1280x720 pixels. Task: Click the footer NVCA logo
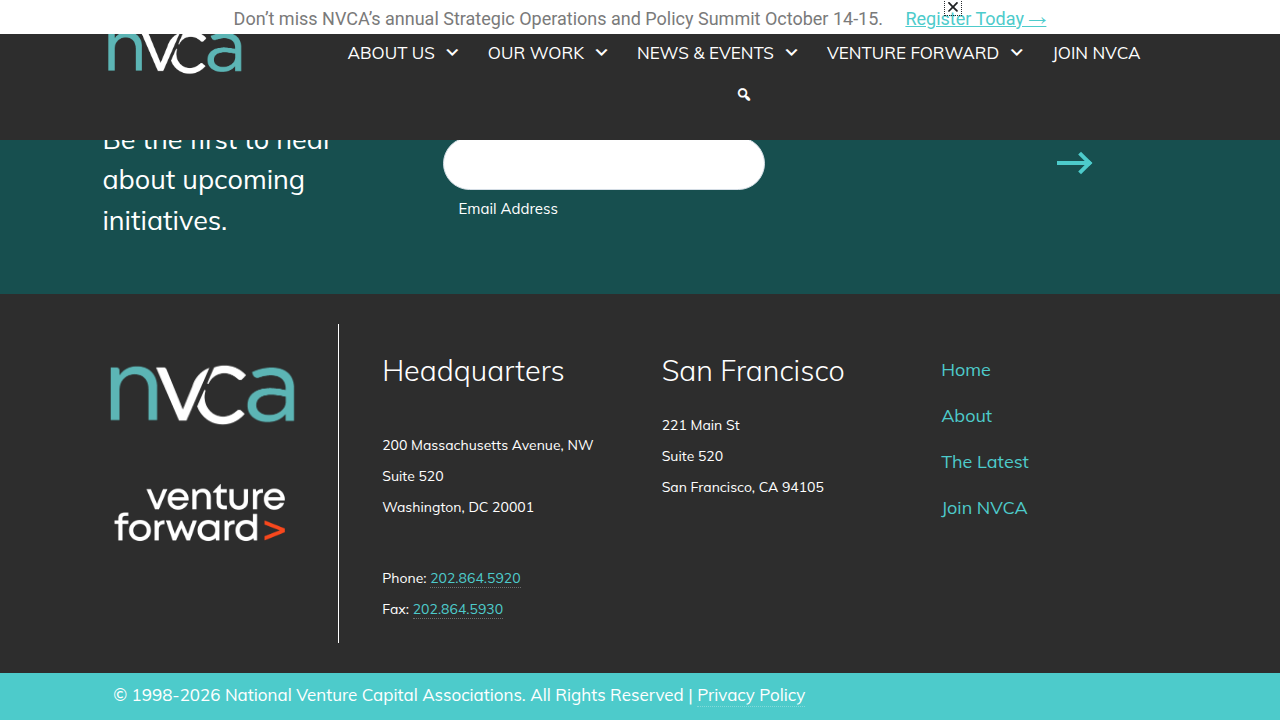pyautogui.click(x=202, y=394)
